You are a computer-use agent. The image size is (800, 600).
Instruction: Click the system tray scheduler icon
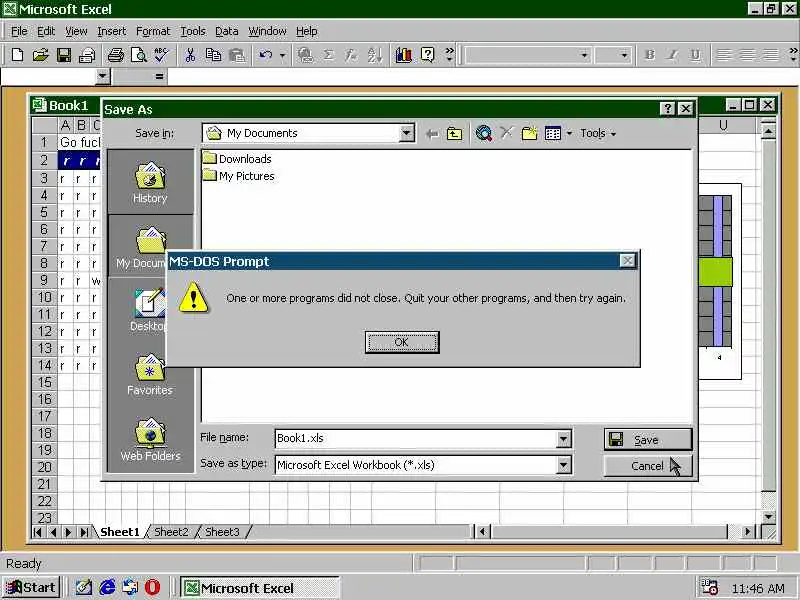coord(710,588)
